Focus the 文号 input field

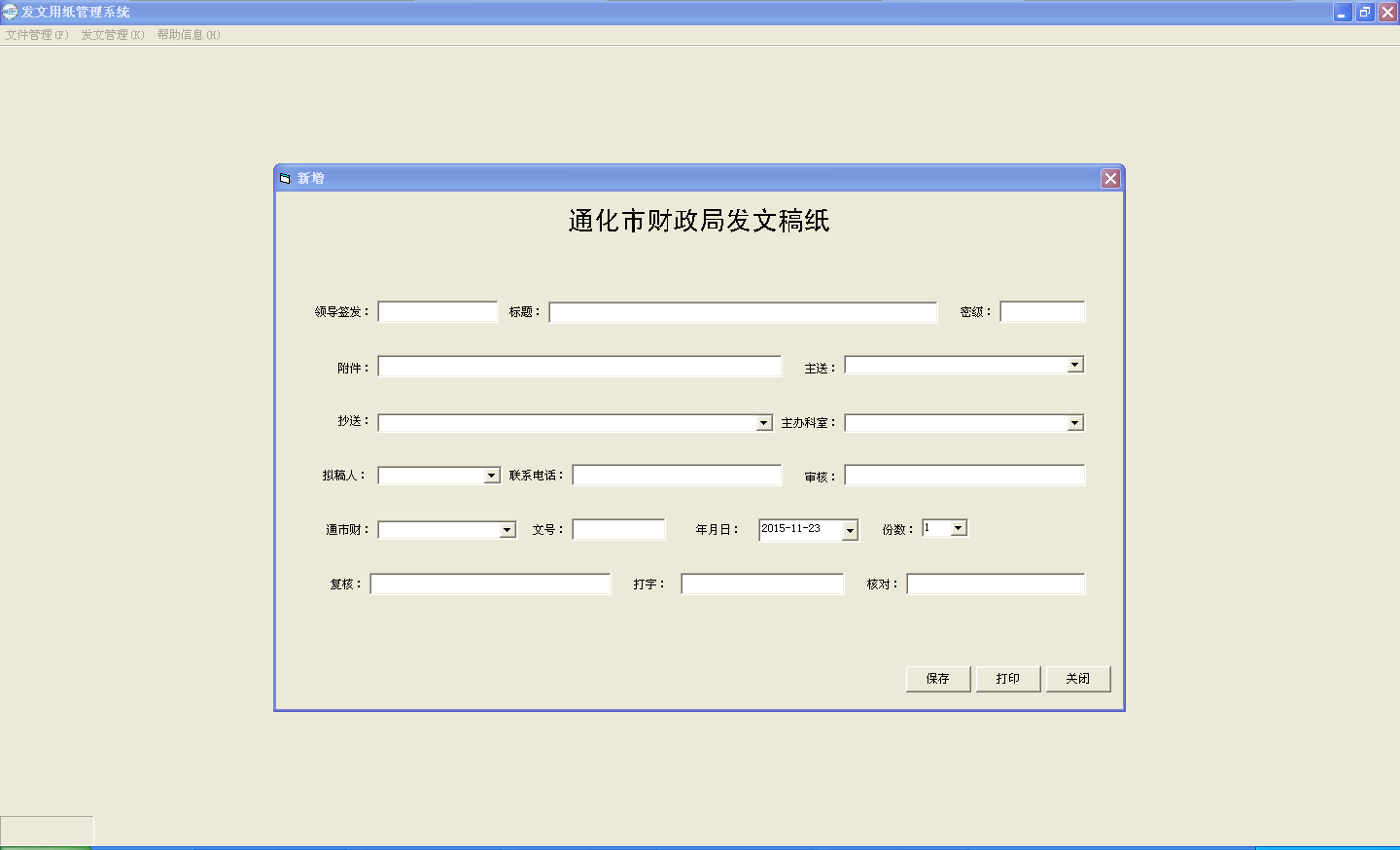(x=618, y=530)
